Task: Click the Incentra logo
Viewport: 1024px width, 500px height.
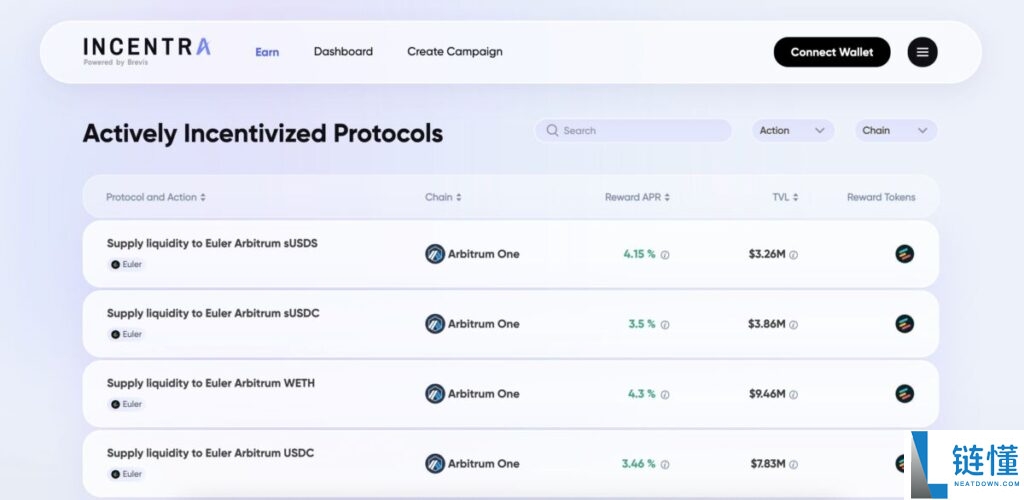Action: point(147,50)
